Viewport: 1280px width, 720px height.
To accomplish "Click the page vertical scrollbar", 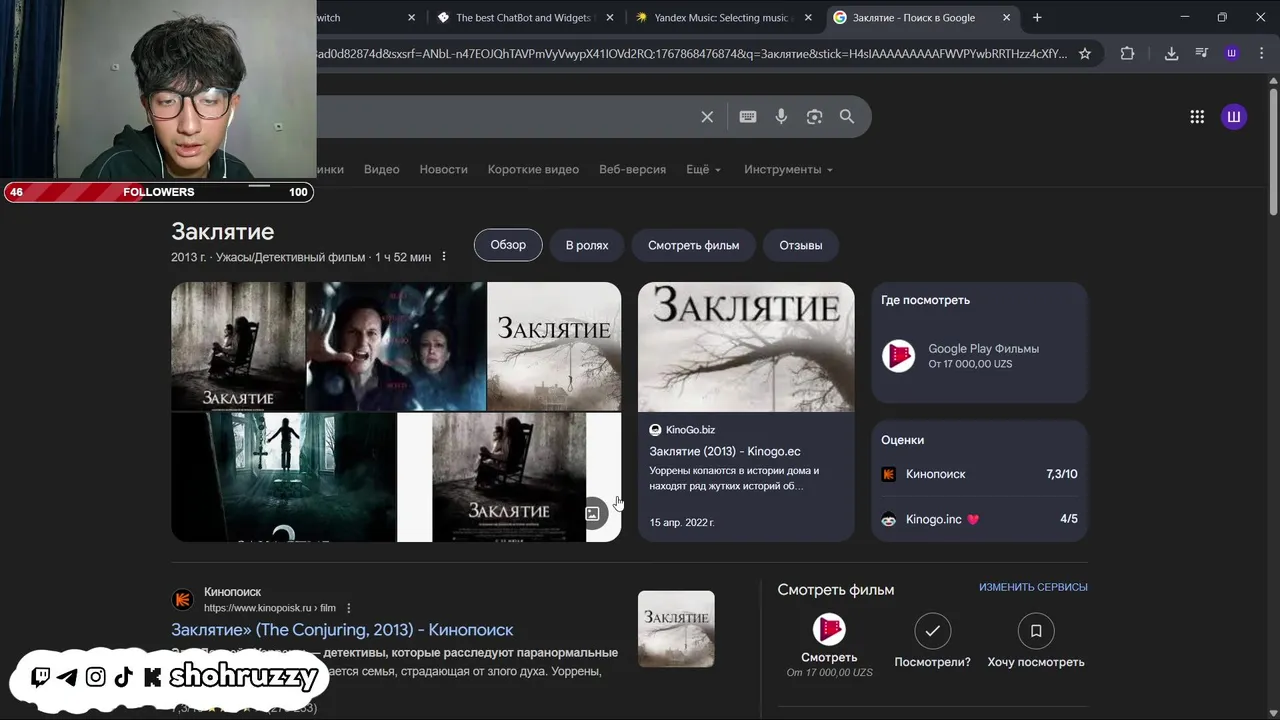I will 1273,150.
